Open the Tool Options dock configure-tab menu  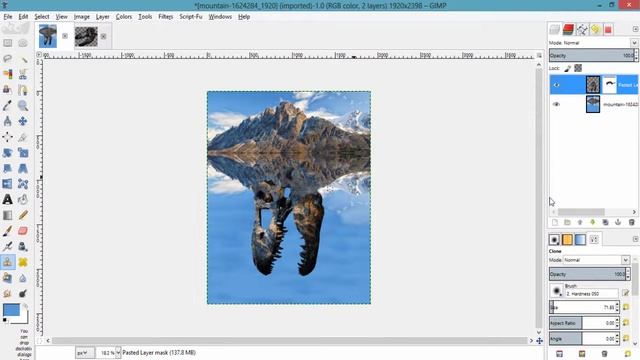(636, 239)
